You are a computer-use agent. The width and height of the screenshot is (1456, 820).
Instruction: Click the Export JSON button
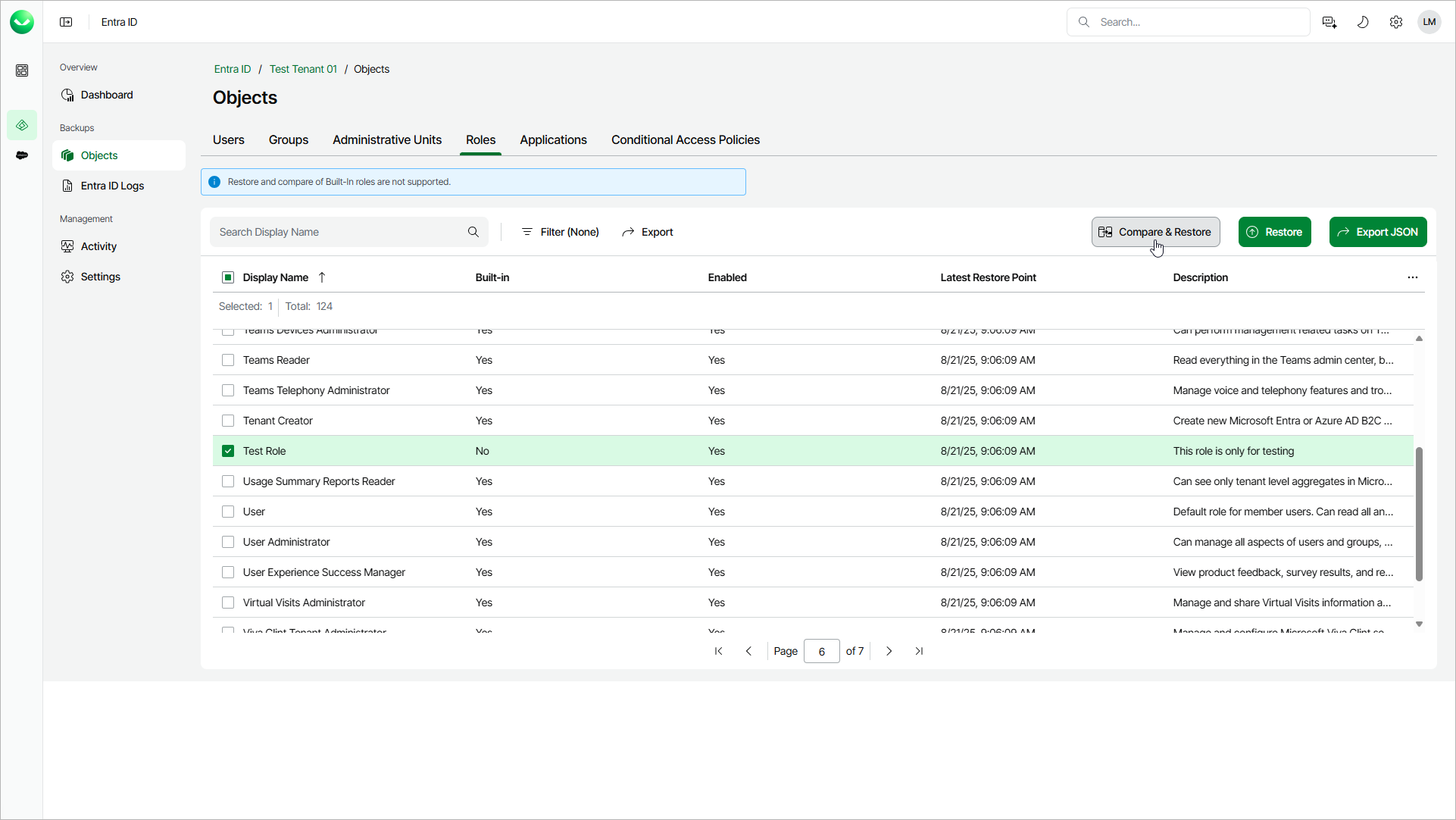pos(1377,232)
